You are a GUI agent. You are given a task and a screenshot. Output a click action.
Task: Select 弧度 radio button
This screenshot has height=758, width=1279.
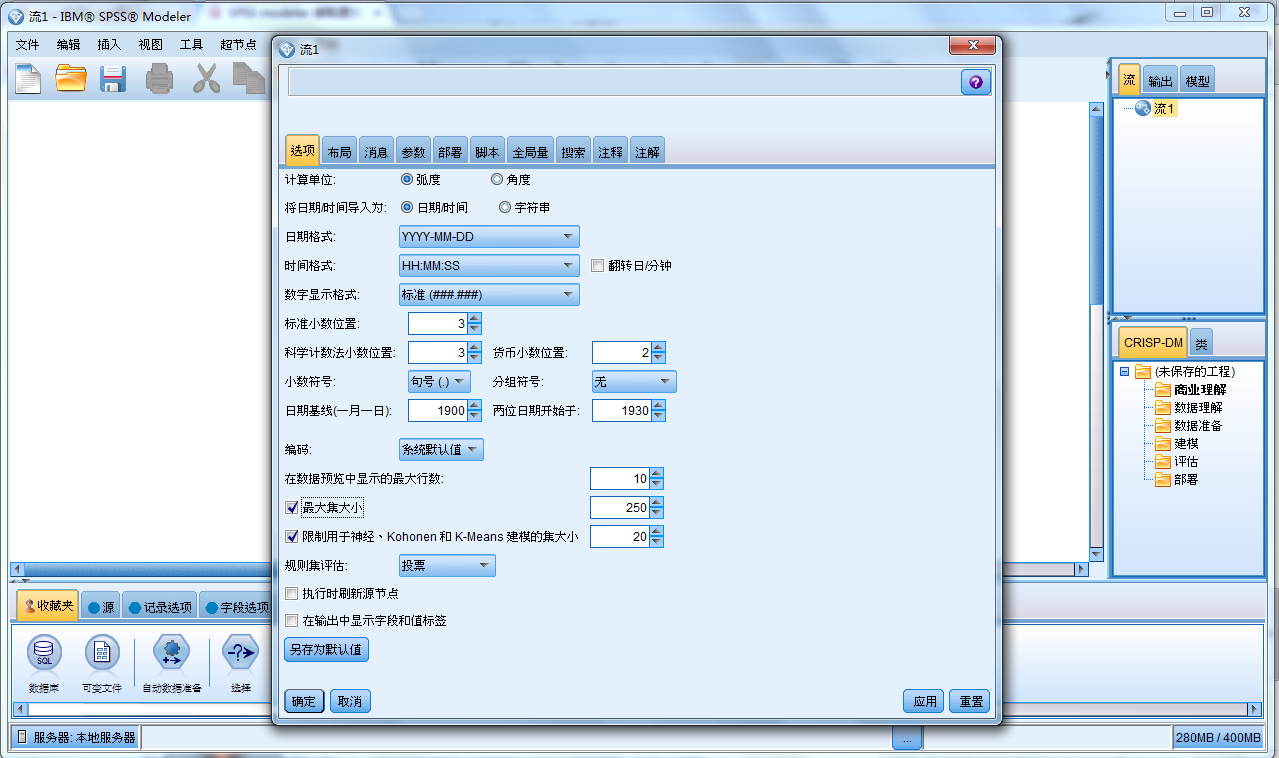pos(407,180)
